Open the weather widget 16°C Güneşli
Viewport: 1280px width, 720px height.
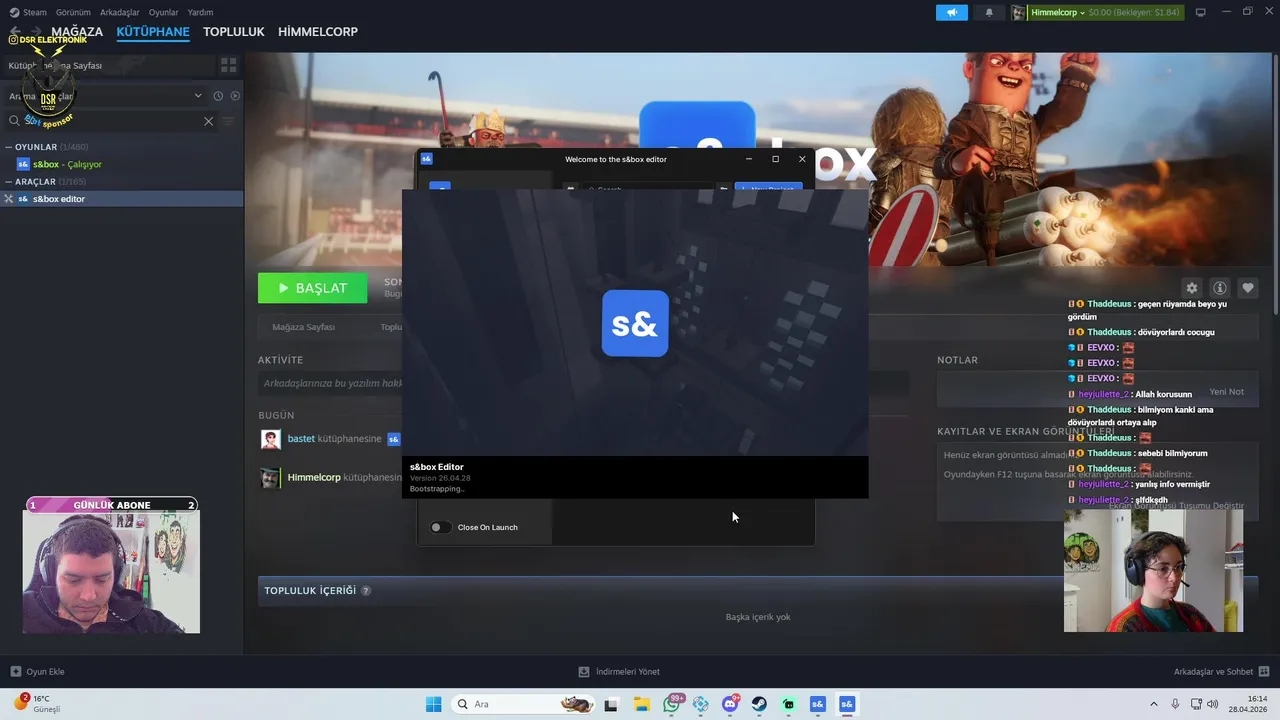point(38,704)
